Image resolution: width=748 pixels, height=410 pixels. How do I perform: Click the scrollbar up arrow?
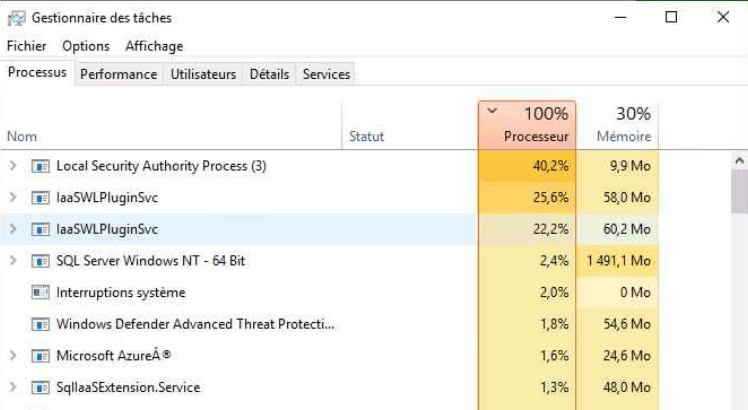740,160
